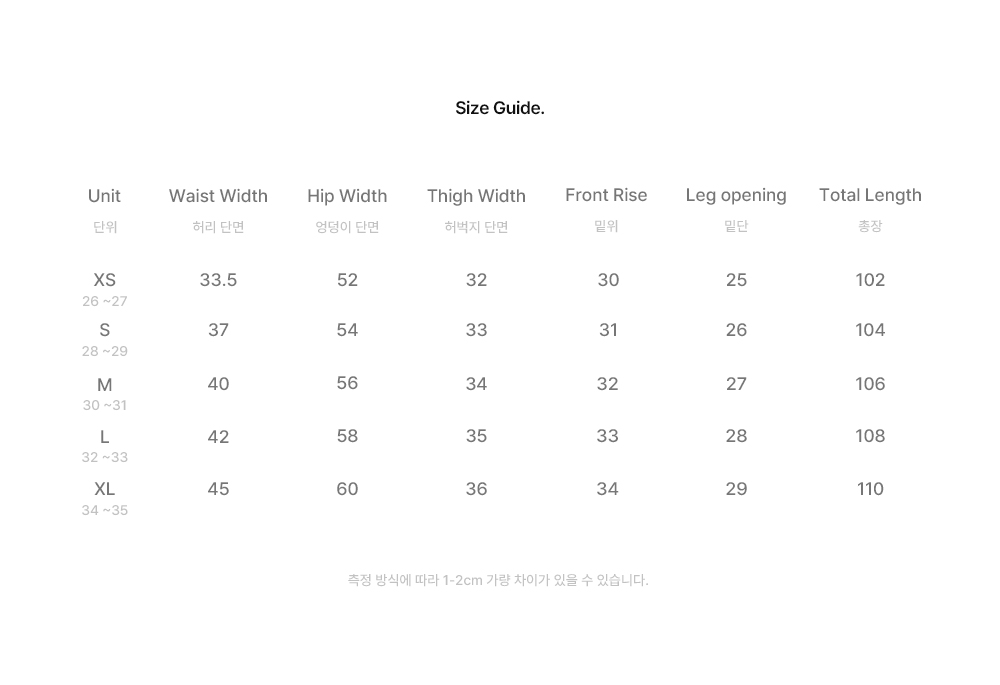The width and height of the screenshot is (1000, 685).
Task: Click the Total Length column header
Action: (x=870, y=196)
